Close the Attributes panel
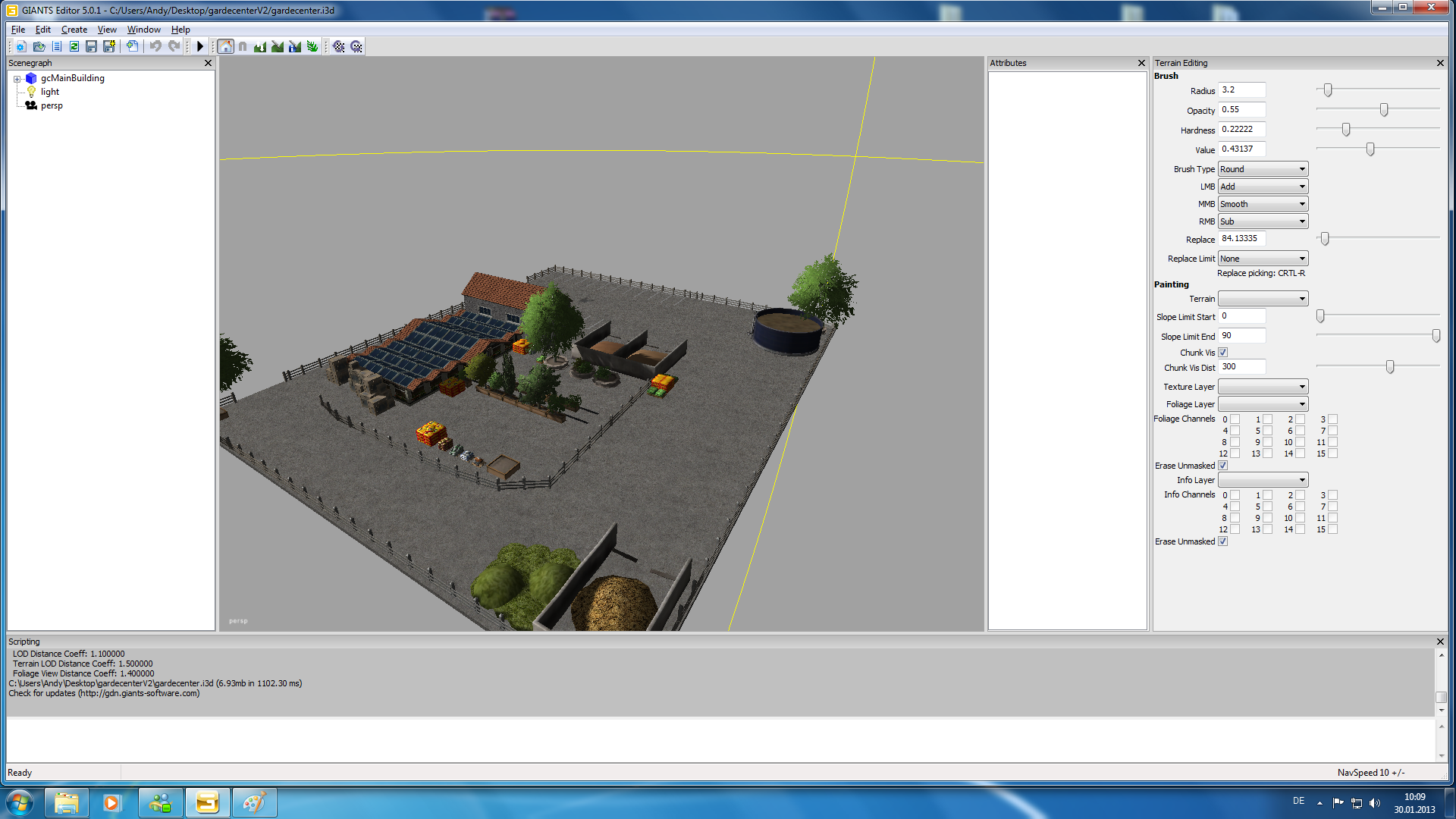 pyautogui.click(x=1141, y=63)
